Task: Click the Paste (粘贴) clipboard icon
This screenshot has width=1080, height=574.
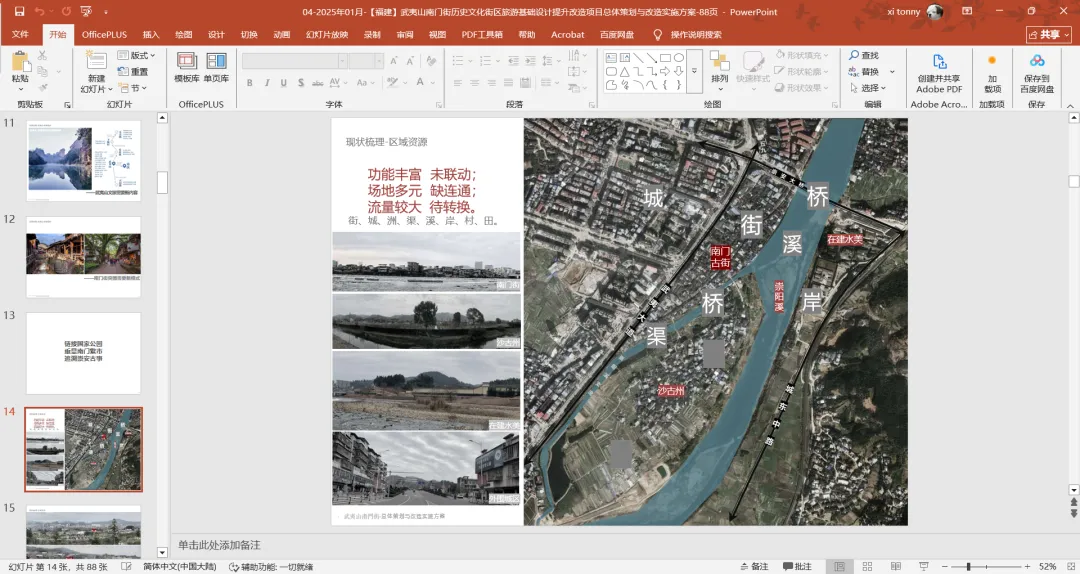Action: point(20,64)
